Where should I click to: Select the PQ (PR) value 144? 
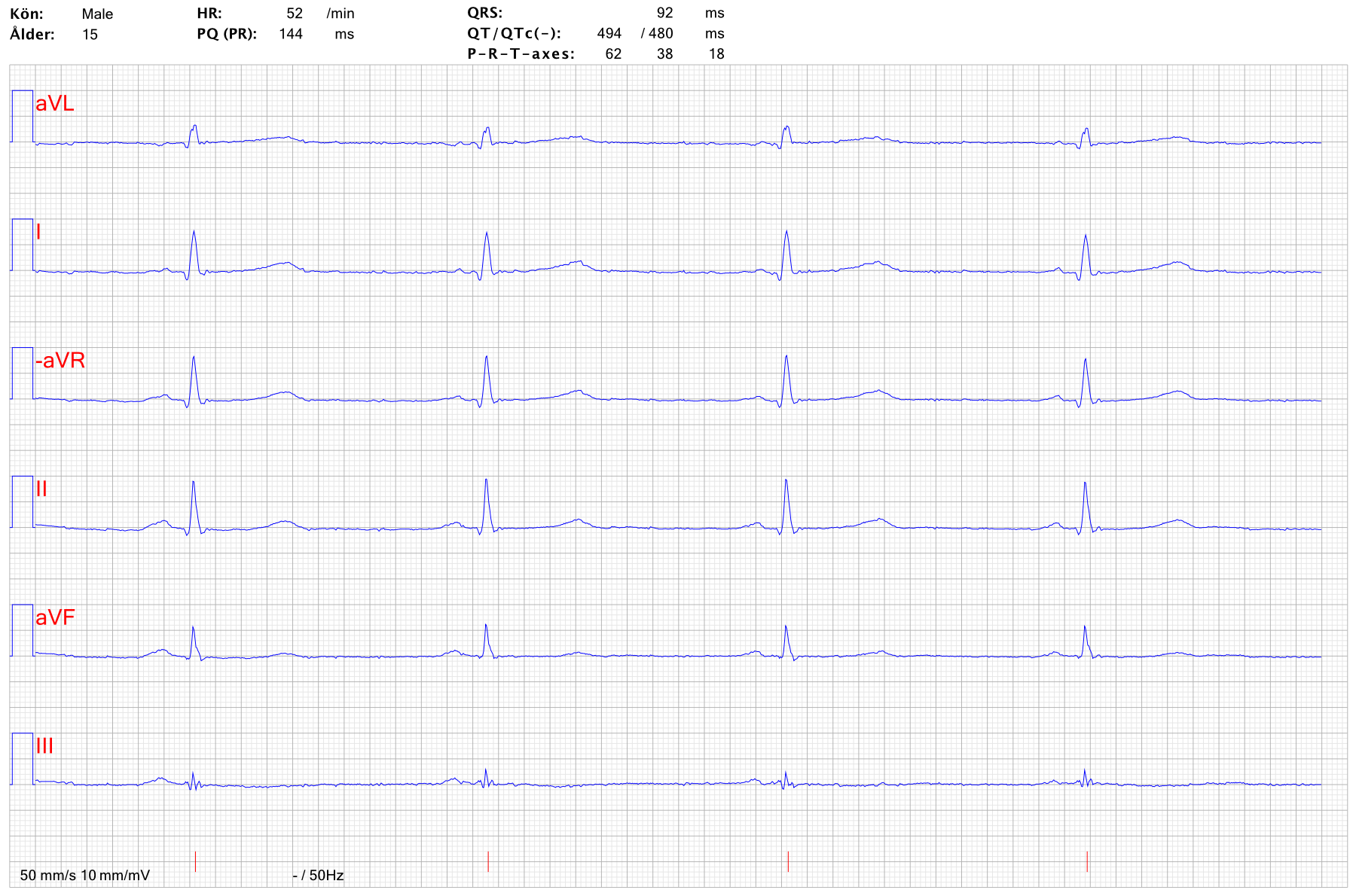(x=291, y=34)
